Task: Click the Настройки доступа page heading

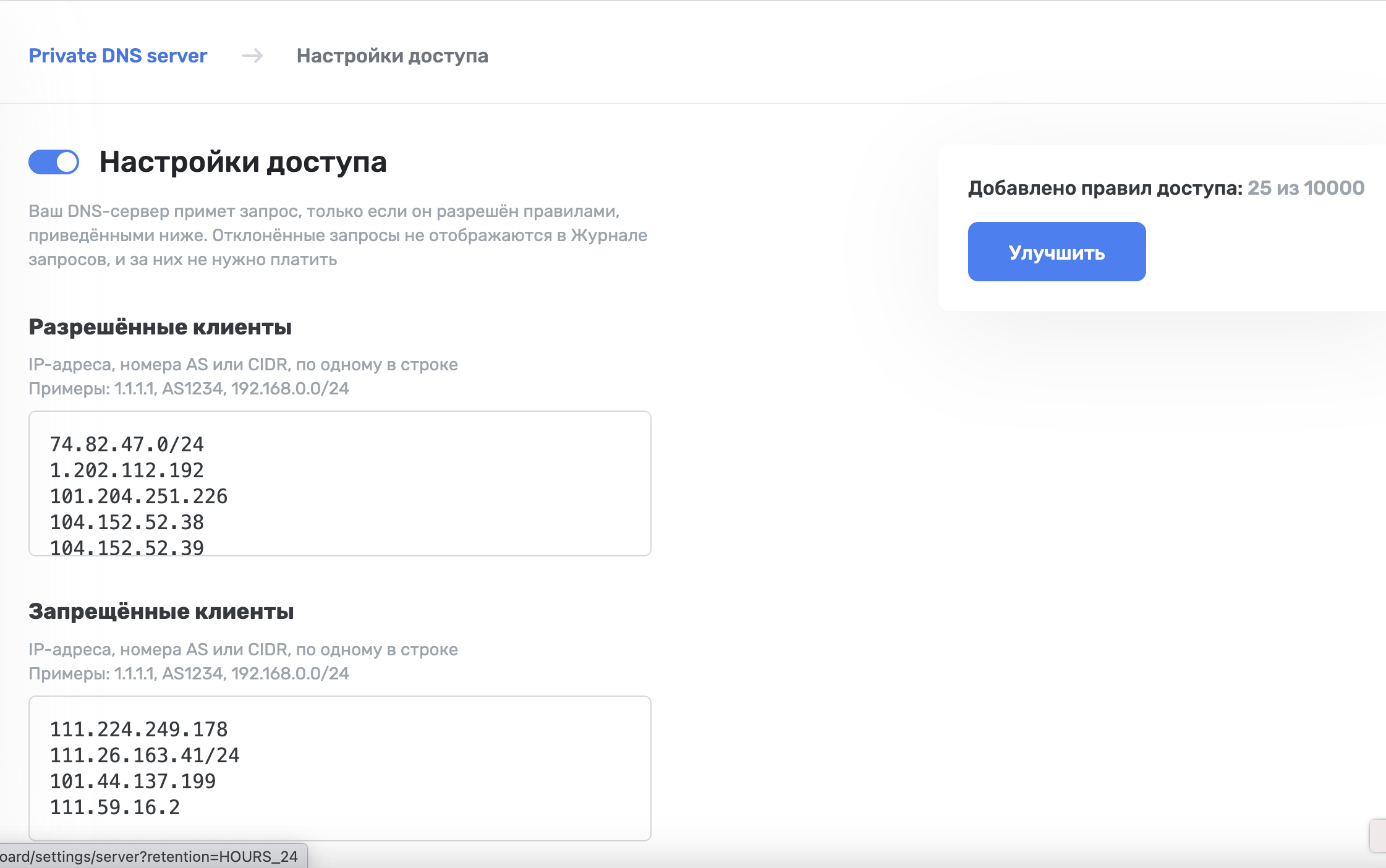Action: [243, 162]
